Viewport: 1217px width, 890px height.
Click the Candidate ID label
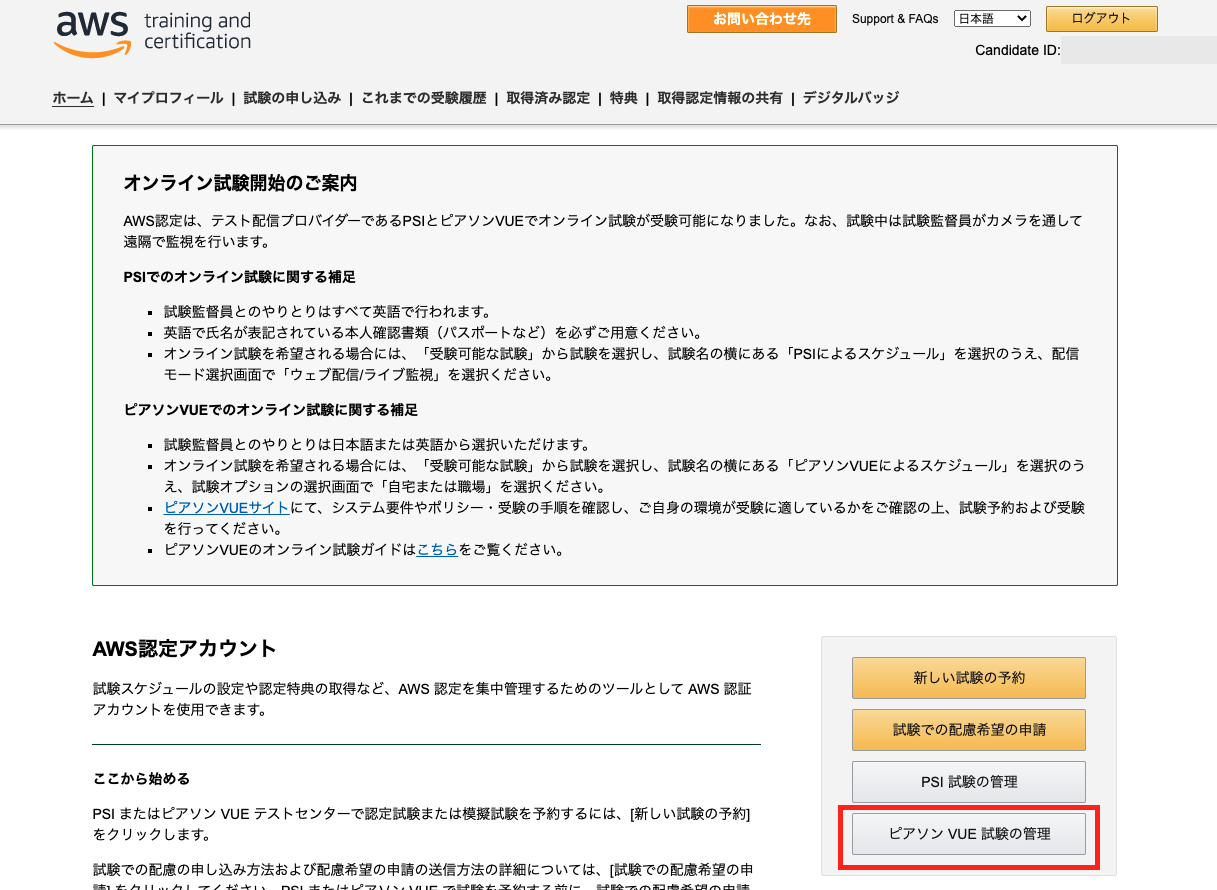1017,50
